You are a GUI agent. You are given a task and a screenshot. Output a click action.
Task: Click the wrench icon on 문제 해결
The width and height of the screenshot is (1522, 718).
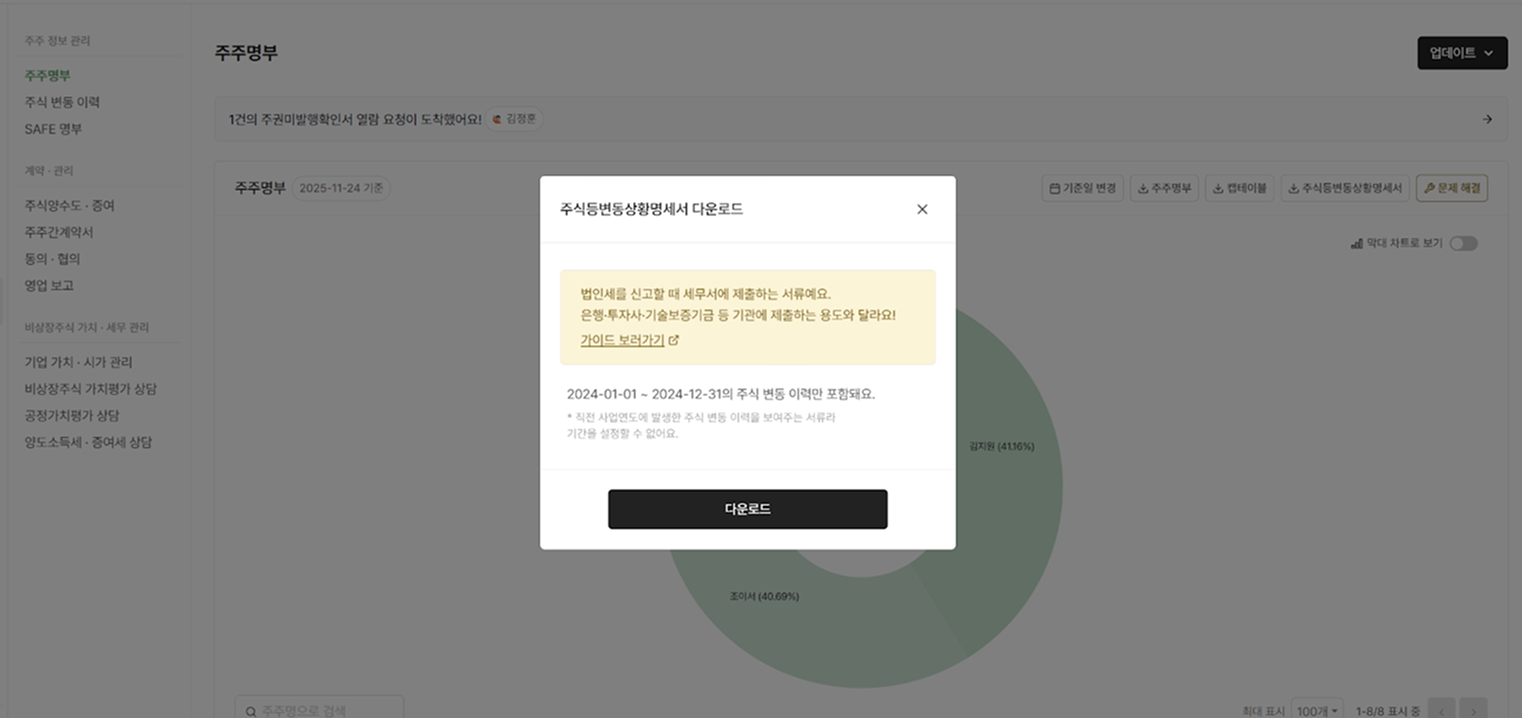point(1431,187)
